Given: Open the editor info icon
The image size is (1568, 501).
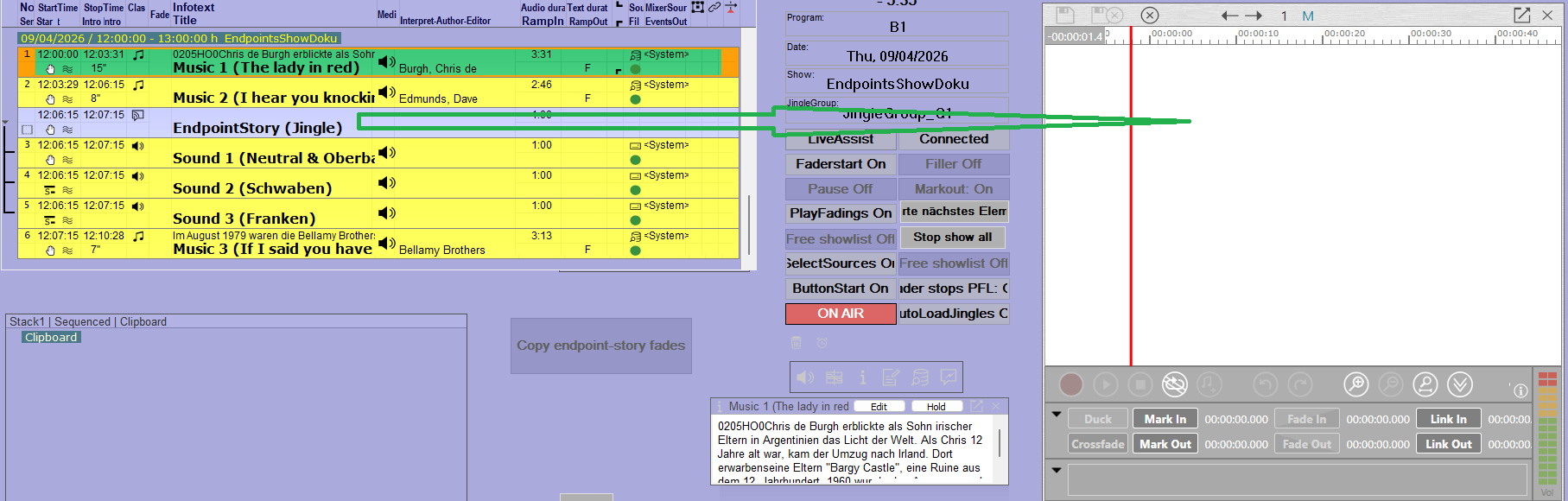Looking at the screenshot, I should point(1520,390).
